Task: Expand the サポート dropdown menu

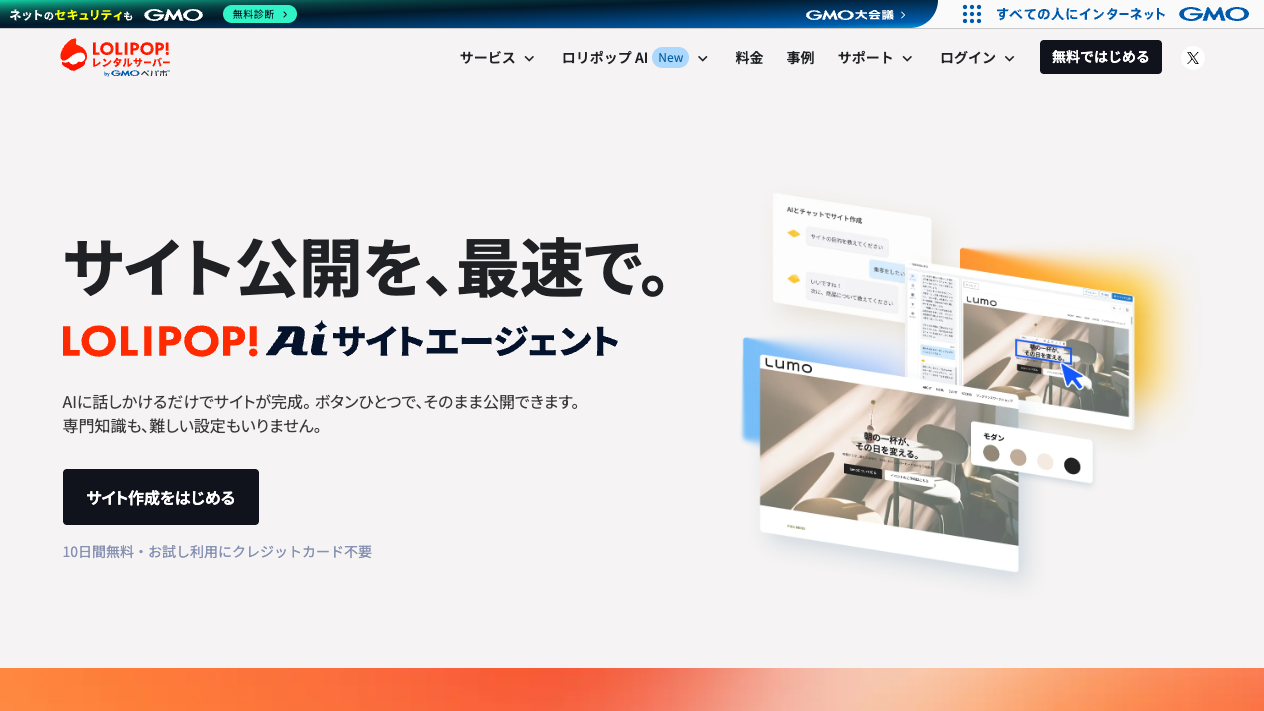Action: tap(876, 58)
